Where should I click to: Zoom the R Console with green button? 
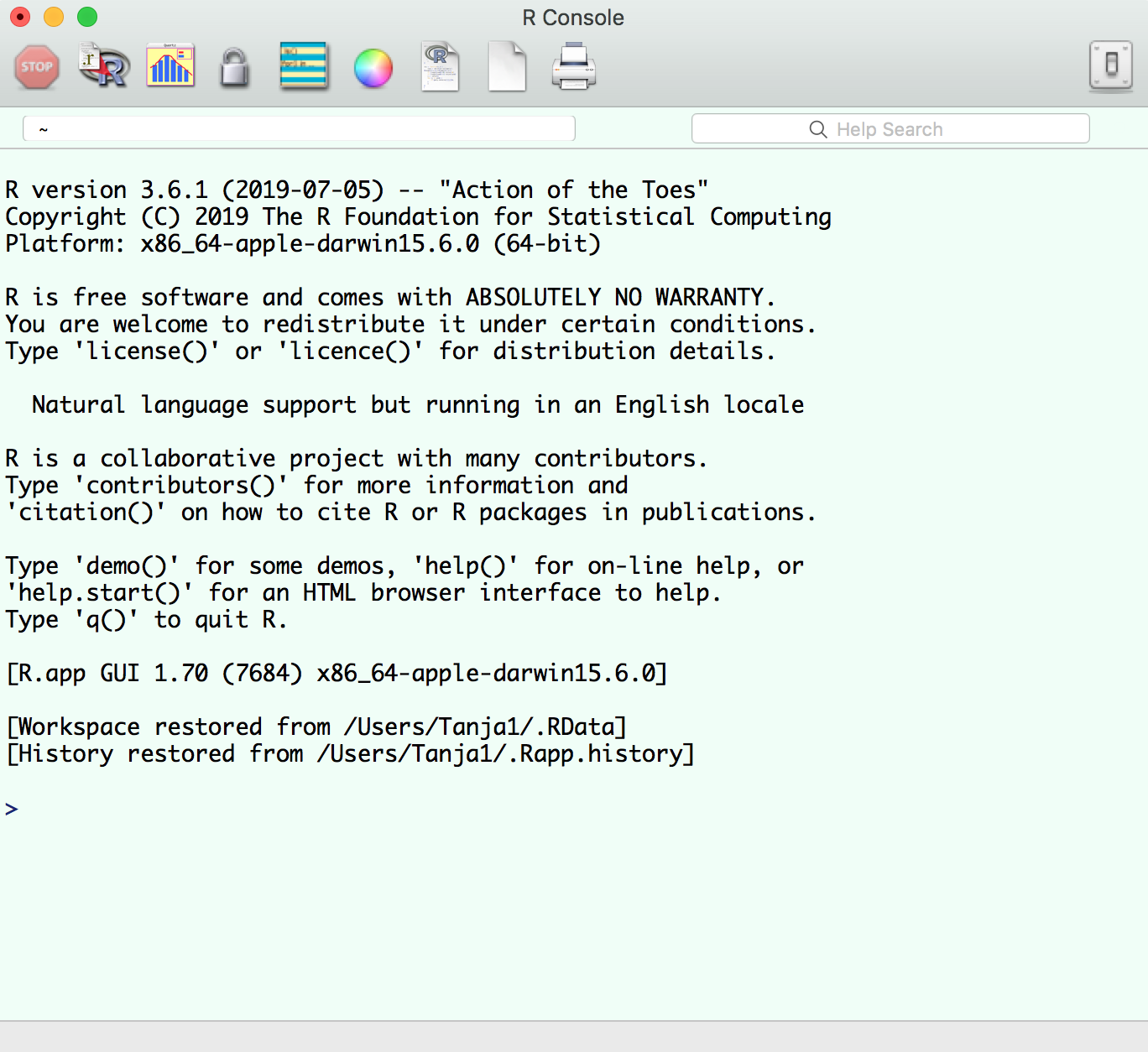click(x=87, y=17)
